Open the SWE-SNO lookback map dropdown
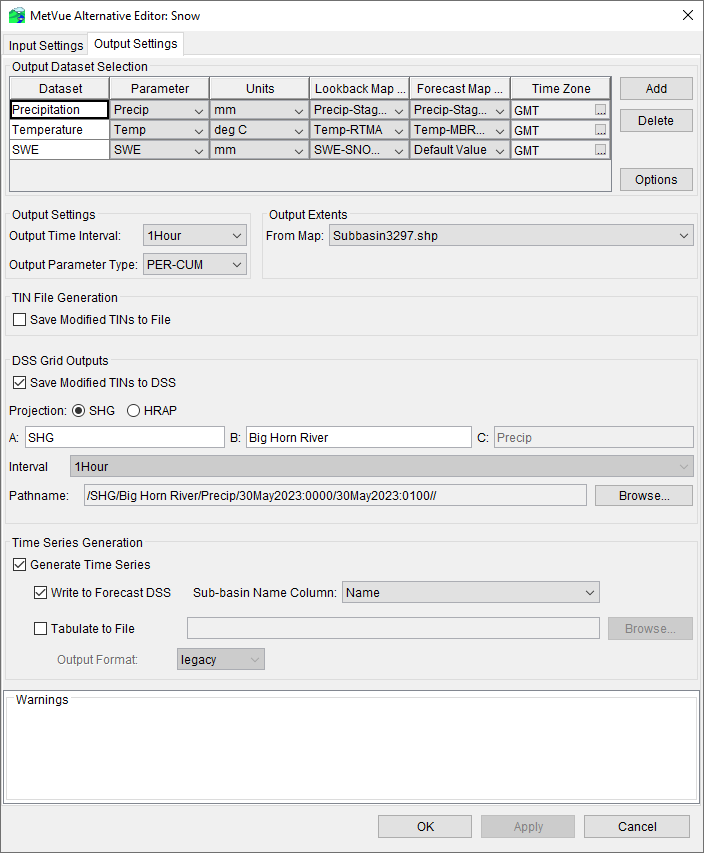The width and height of the screenshot is (704, 853). [x=360, y=150]
